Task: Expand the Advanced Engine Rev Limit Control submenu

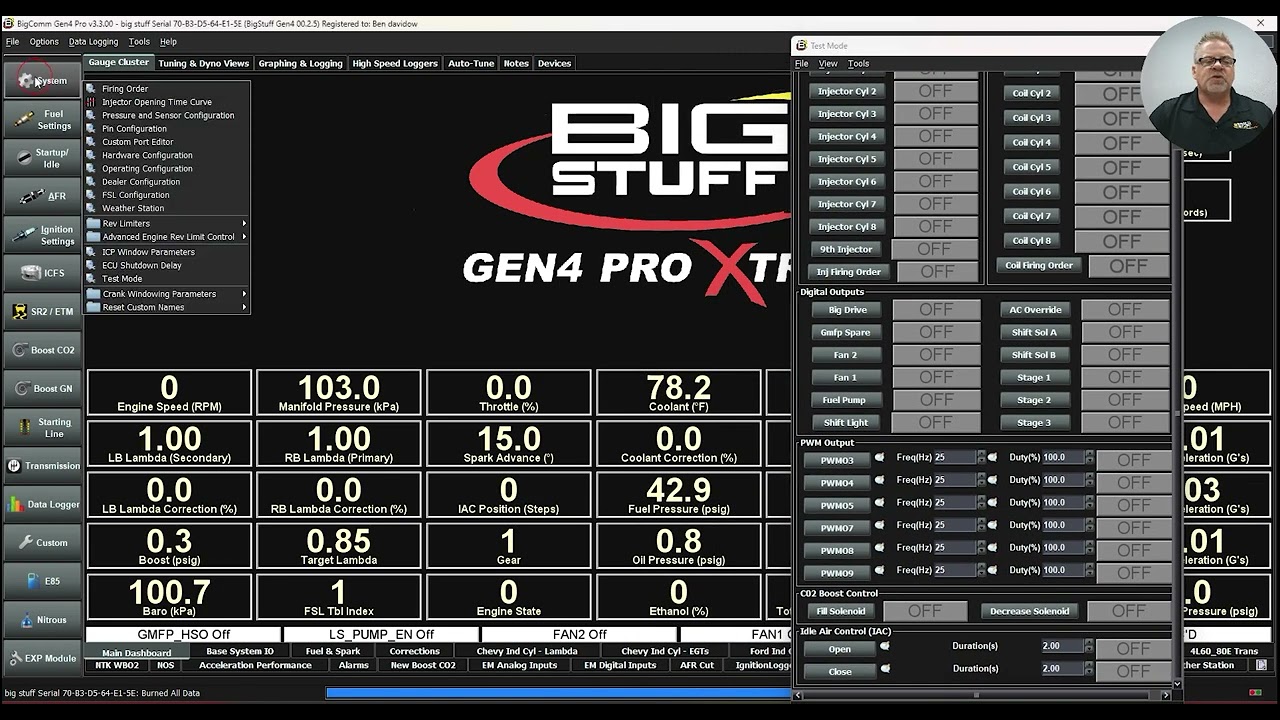Action: pyautogui.click(x=167, y=237)
